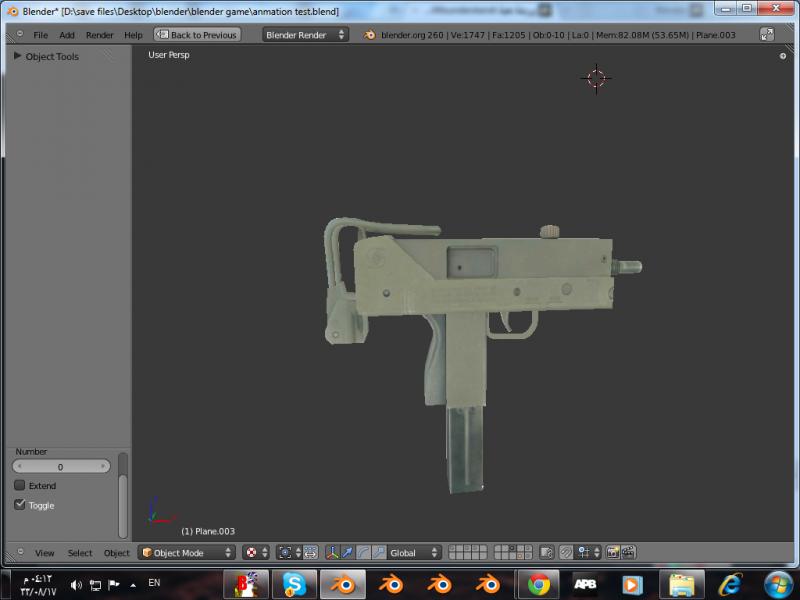
Task: Click the OpenGL render image camera icon
Action: tap(613, 553)
